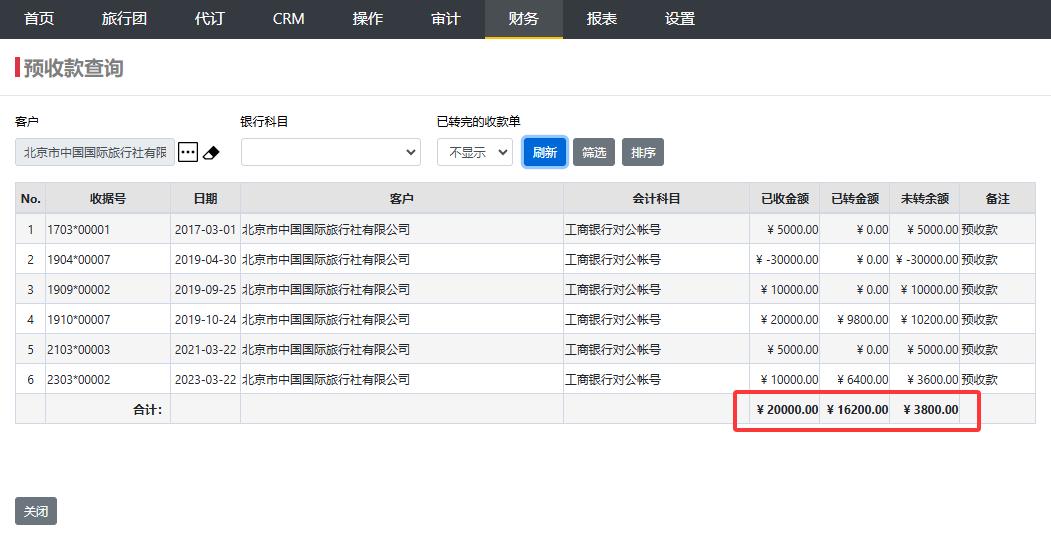This screenshot has height=535, width=1051.
Task: Select receipt number 1703*00001
Action: [78, 229]
